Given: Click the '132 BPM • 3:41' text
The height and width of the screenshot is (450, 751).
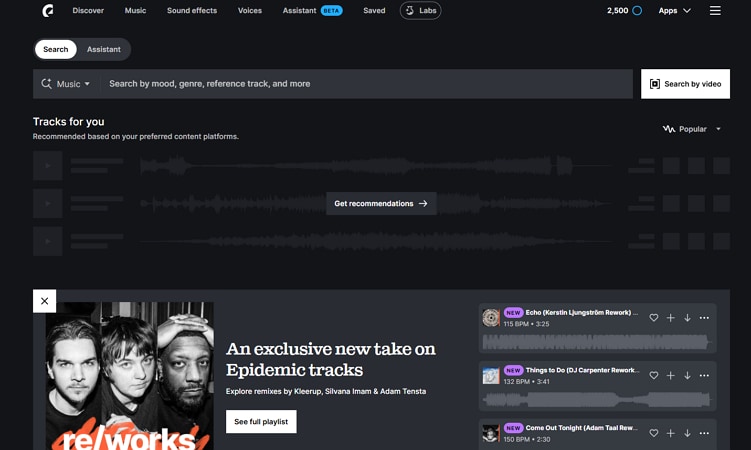Looking at the screenshot, I should [526, 382].
